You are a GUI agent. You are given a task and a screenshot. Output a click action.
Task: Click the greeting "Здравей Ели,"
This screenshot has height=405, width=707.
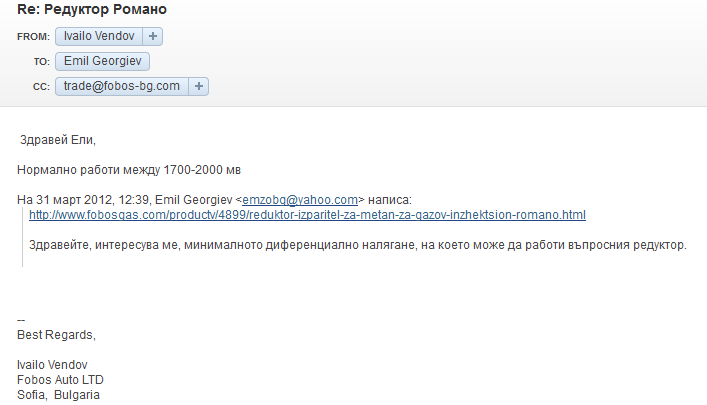pyautogui.click(x=58, y=140)
